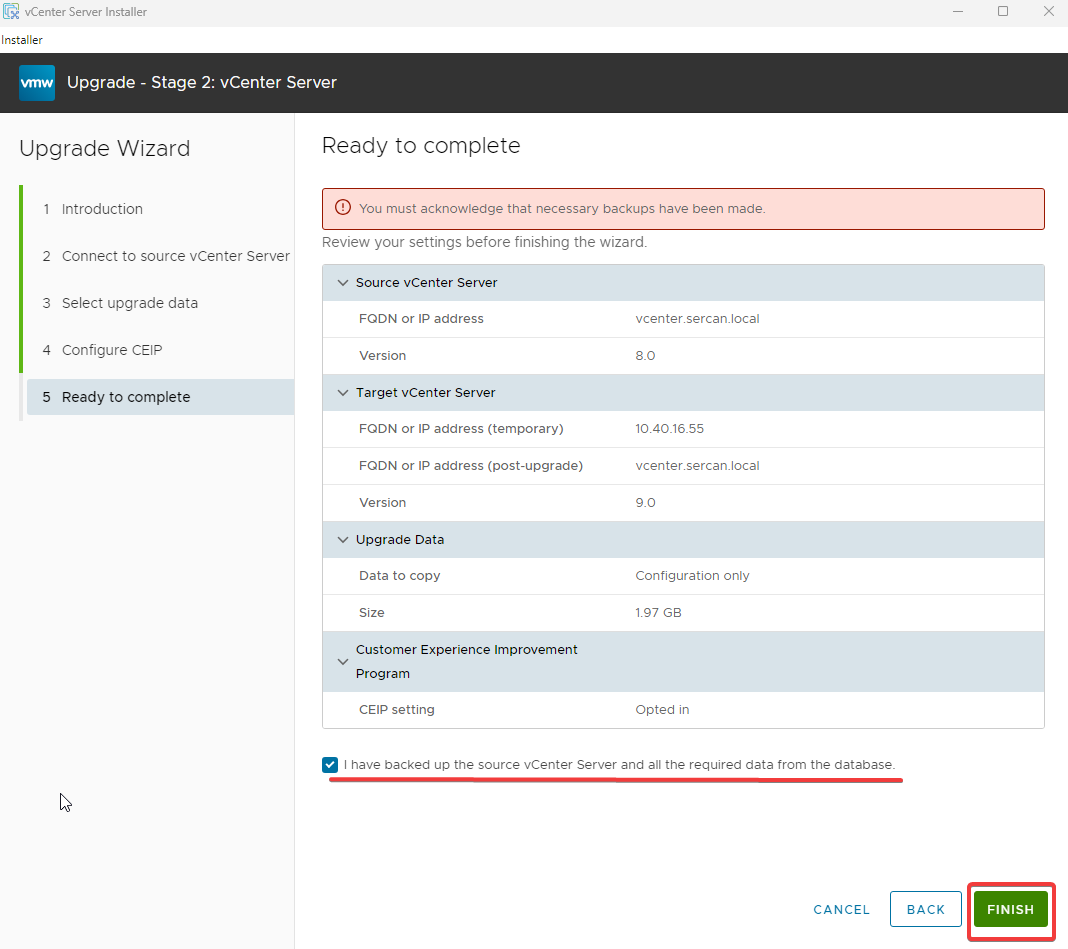Minimize the installer window
The image size is (1068, 949).
(958, 12)
